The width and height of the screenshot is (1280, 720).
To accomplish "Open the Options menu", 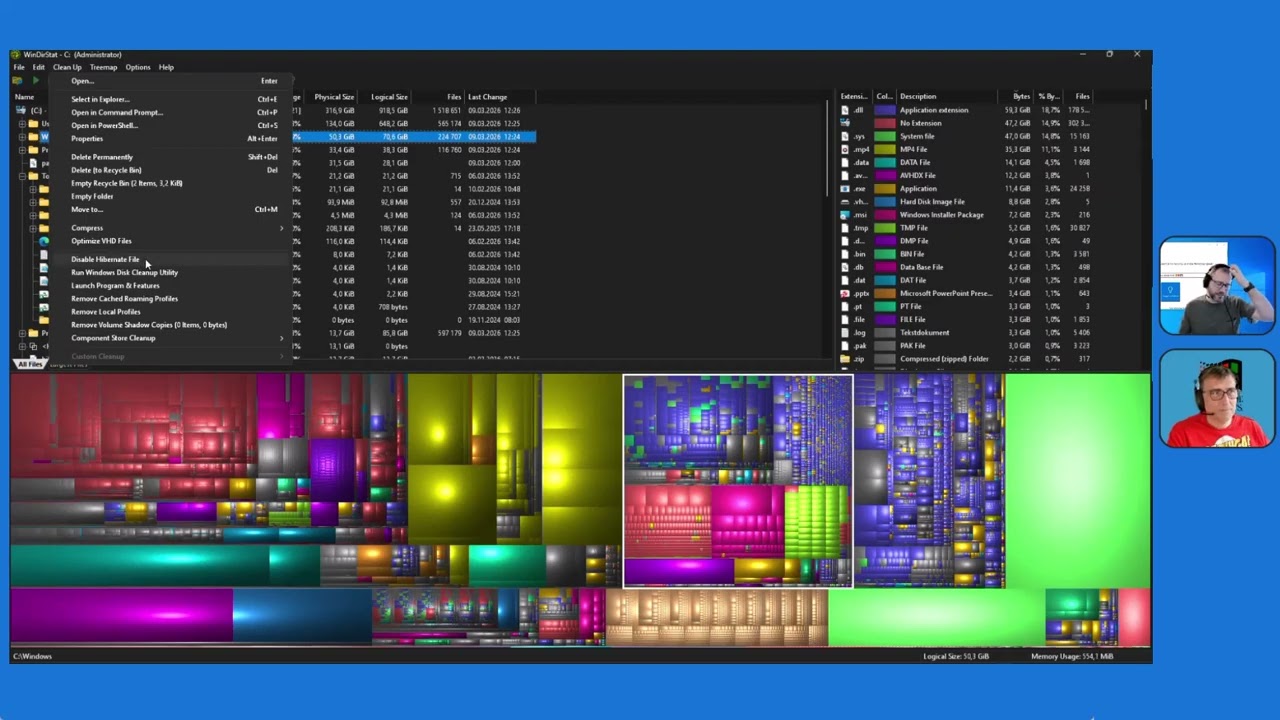I will pos(138,68).
